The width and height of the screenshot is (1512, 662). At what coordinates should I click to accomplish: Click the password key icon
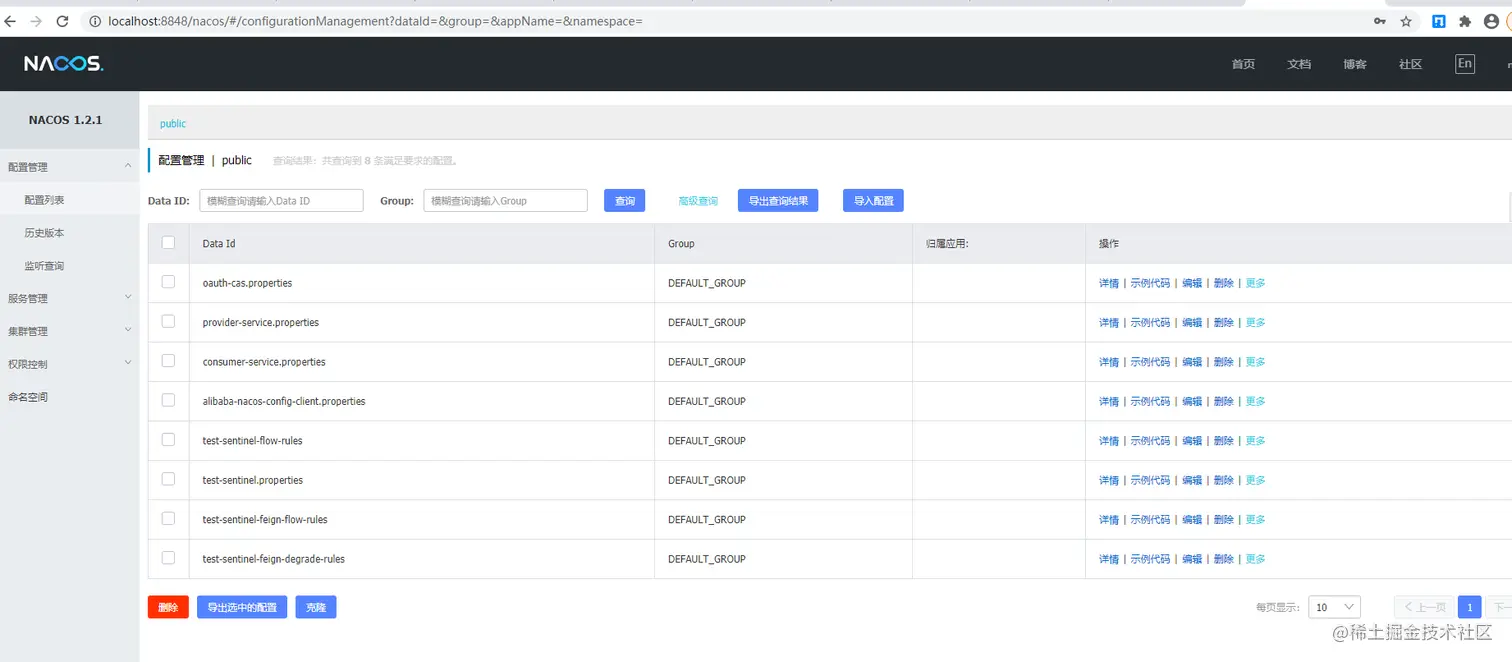[x=1380, y=21]
